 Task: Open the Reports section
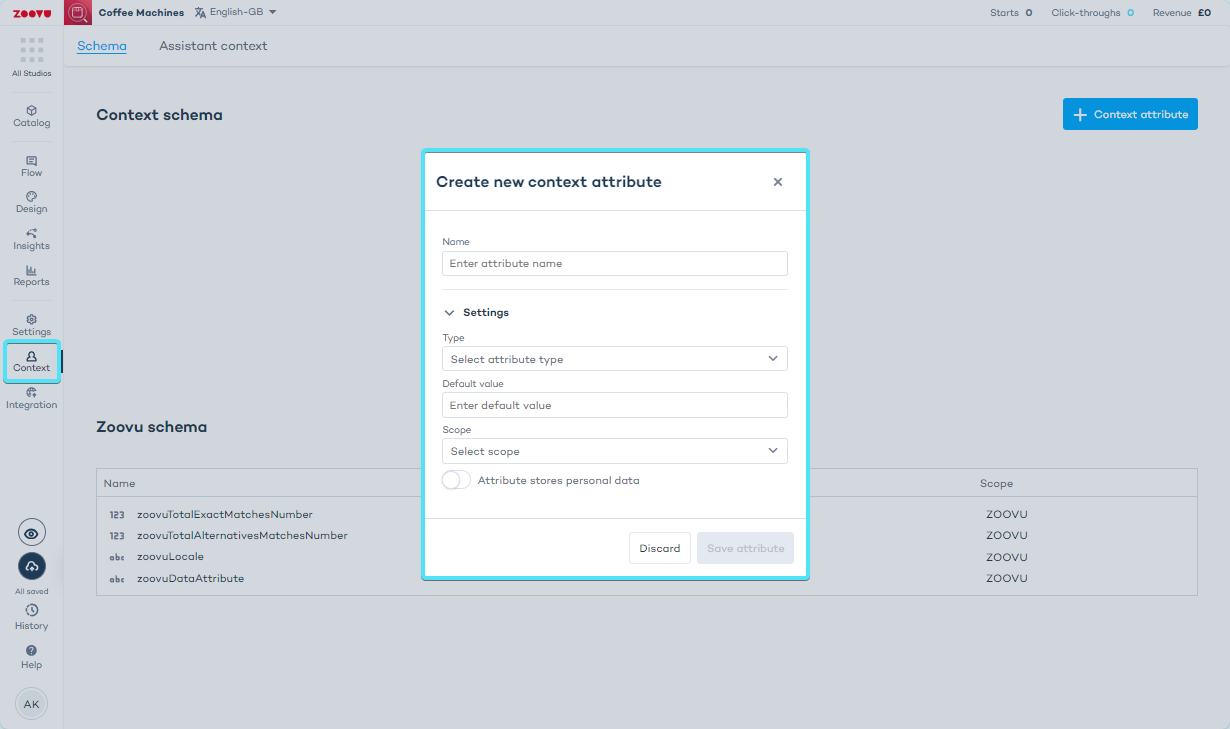coord(31,275)
